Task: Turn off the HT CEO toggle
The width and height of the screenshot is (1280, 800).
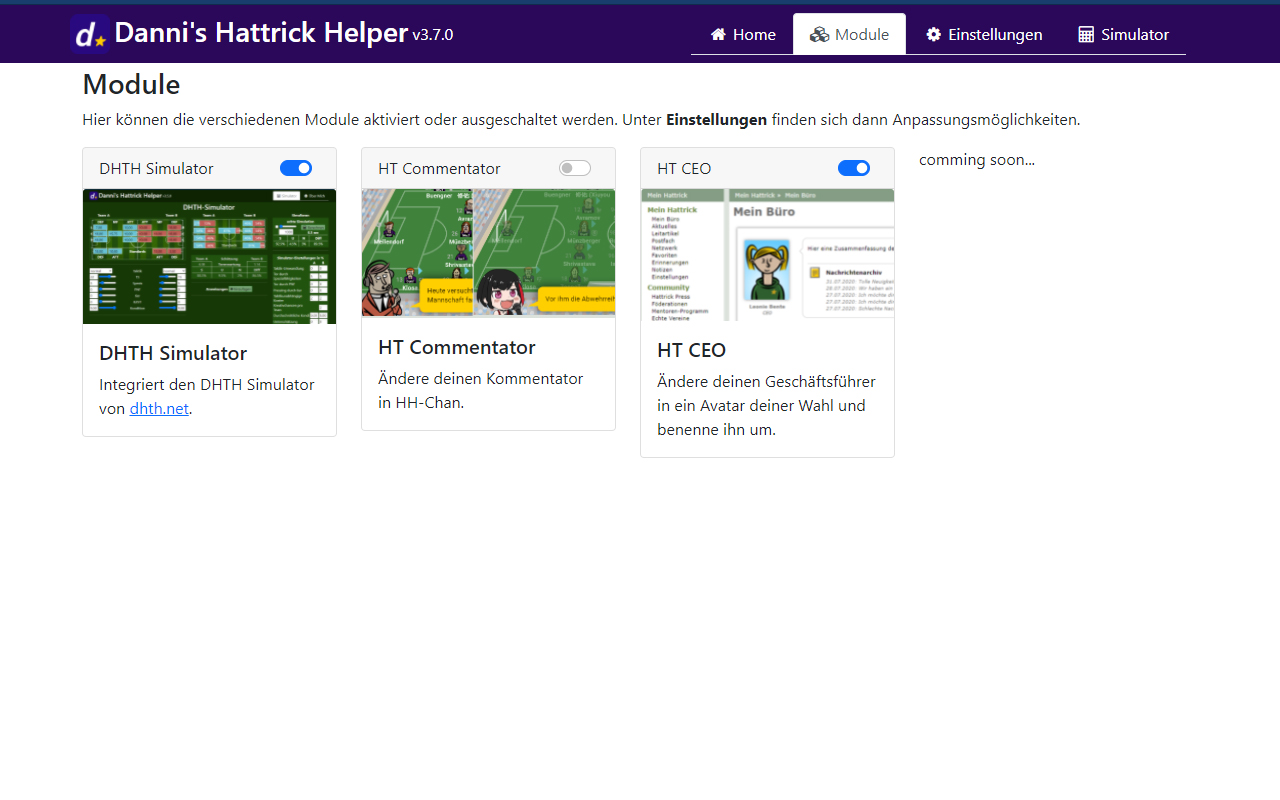Action: click(854, 167)
